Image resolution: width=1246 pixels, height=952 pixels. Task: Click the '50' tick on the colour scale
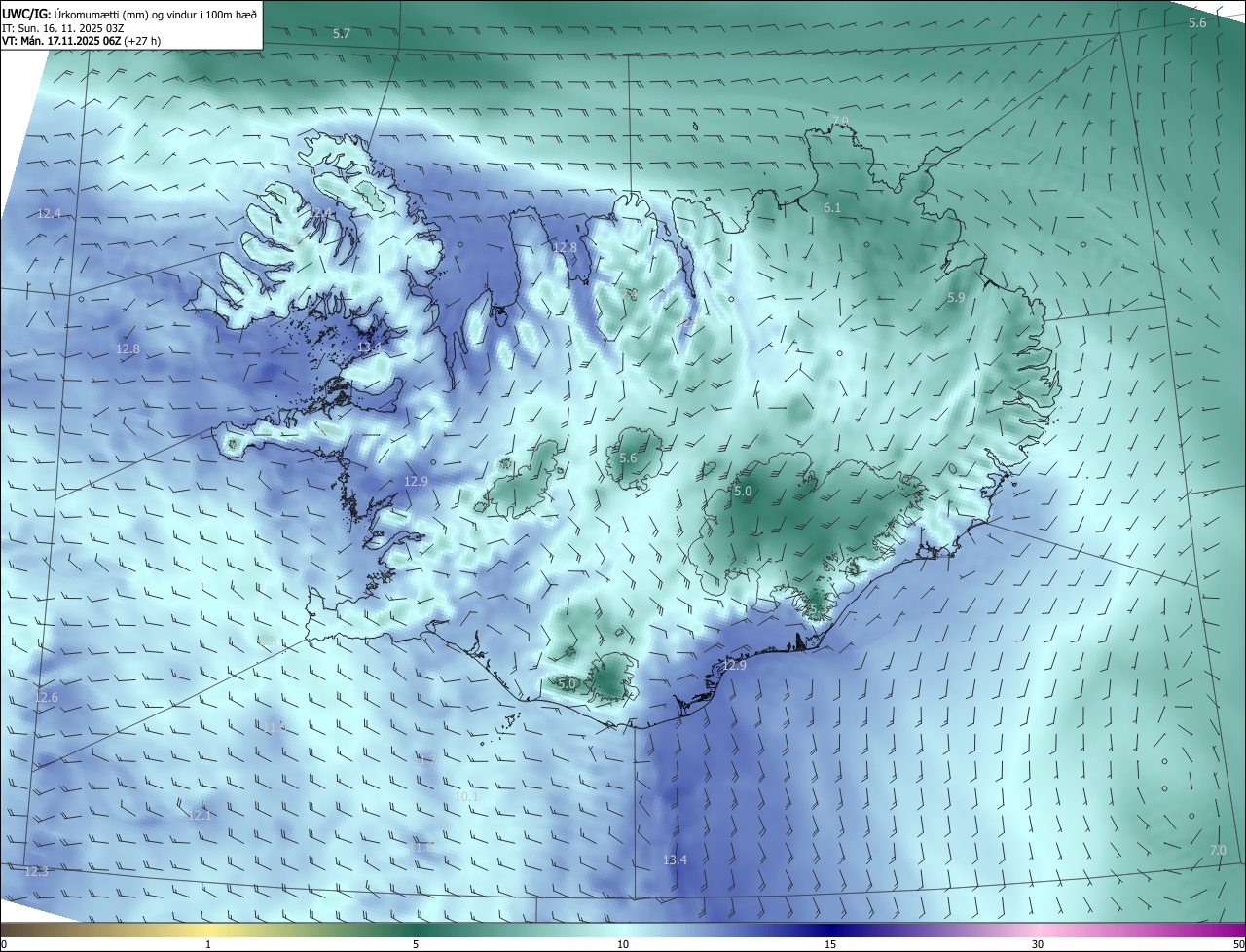click(x=1238, y=945)
